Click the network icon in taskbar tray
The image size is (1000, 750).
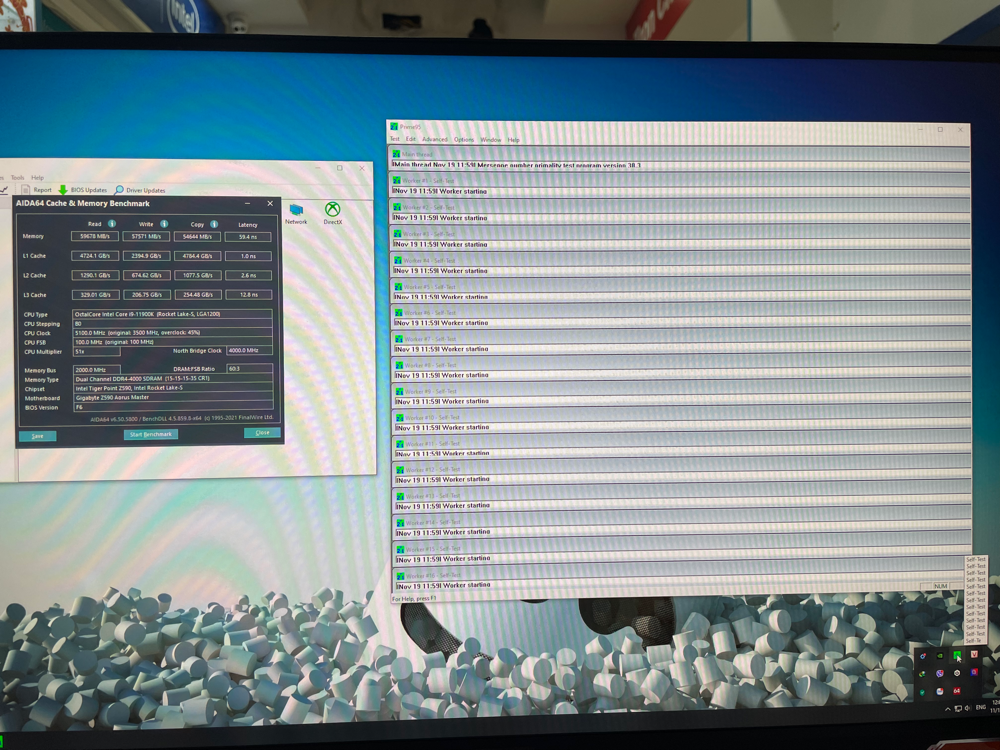pyautogui.click(x=958, y=709)
